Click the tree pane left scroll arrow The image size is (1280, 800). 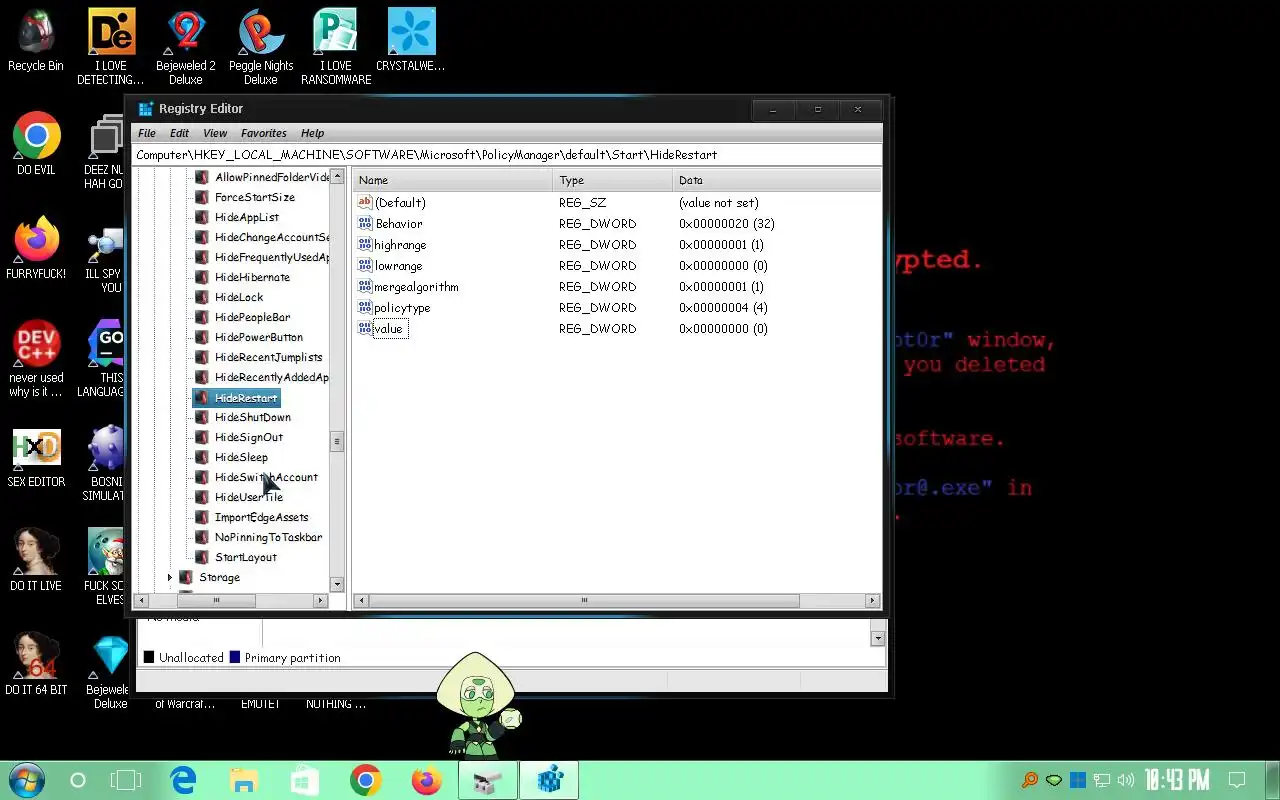pos(140,600)
